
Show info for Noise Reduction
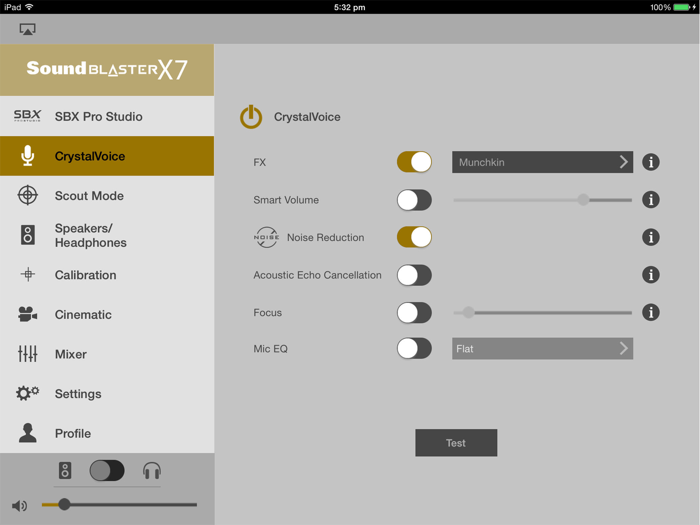651,237
